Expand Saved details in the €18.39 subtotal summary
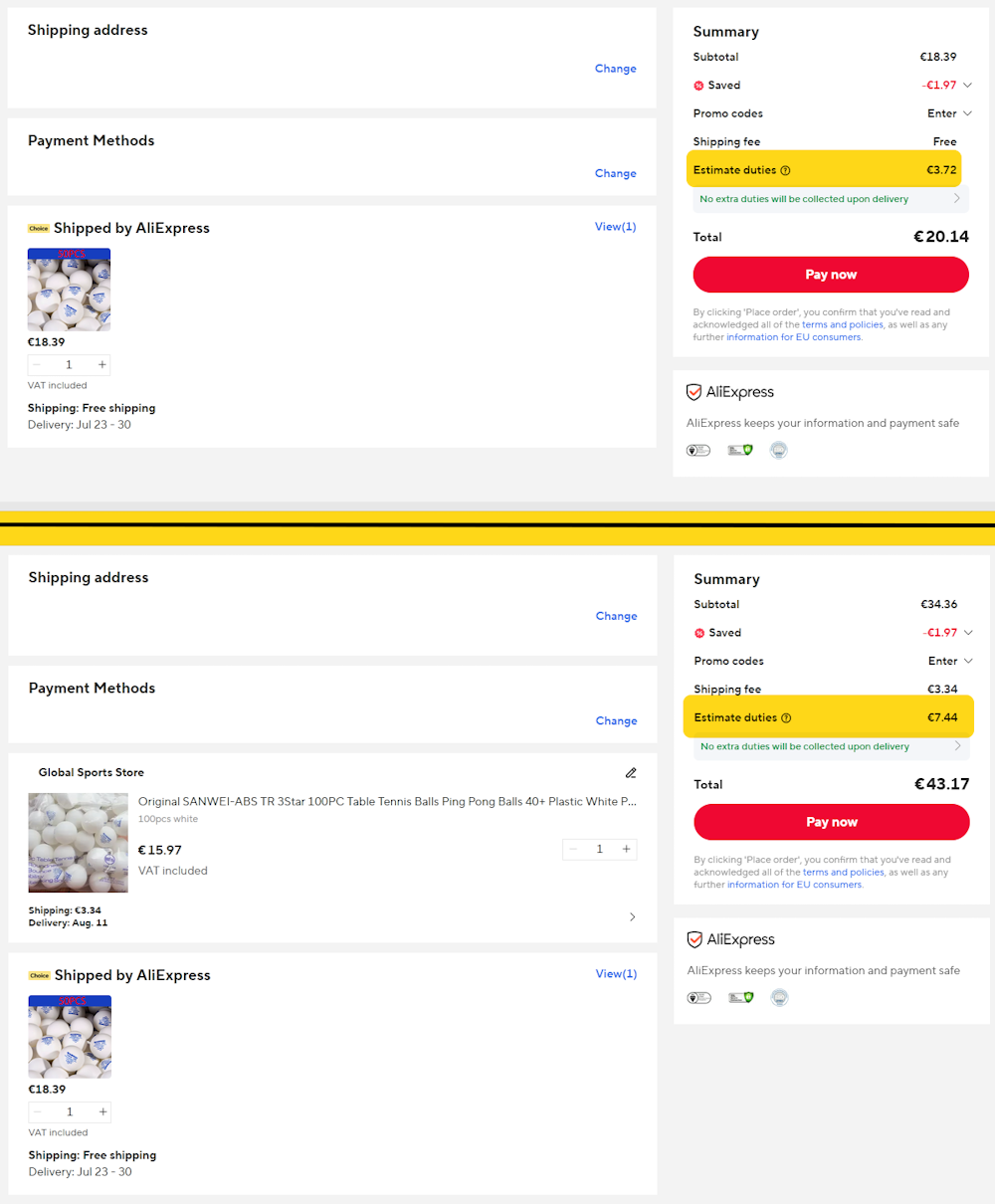Screen dimensions: 995x1204 click(967, 85)
